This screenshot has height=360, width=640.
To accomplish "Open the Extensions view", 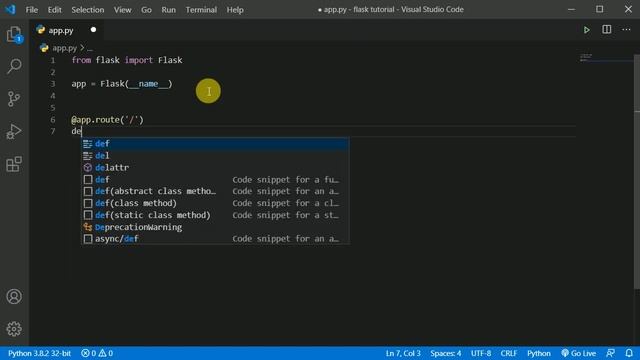I will point(14,164).
